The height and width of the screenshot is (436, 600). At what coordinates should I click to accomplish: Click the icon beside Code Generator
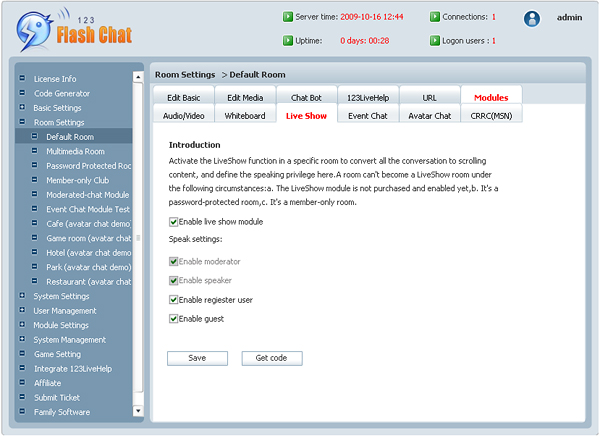click(x=22, y=93)
